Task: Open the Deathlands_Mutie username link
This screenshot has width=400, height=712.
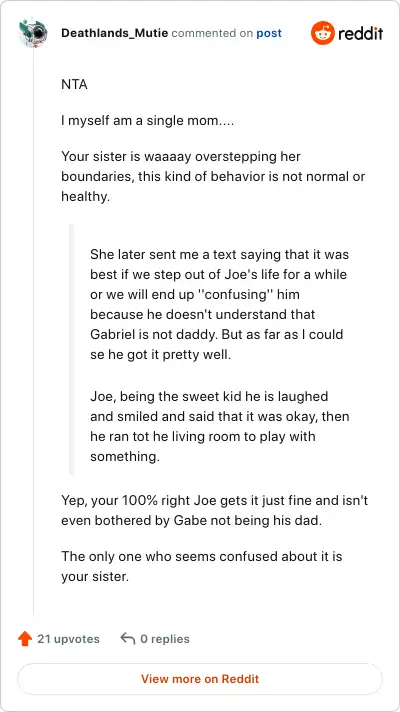Action: tap(114, 33)
